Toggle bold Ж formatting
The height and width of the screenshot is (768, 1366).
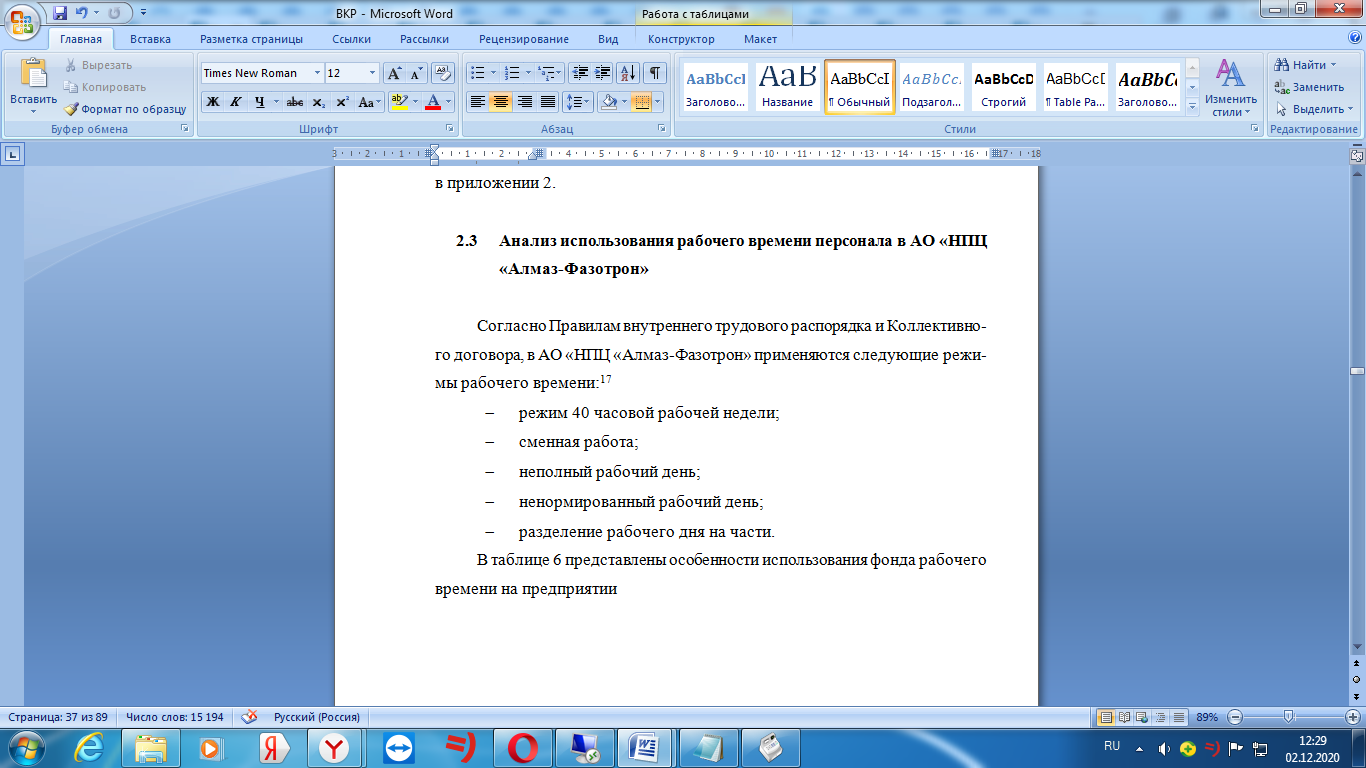point(212,102)
